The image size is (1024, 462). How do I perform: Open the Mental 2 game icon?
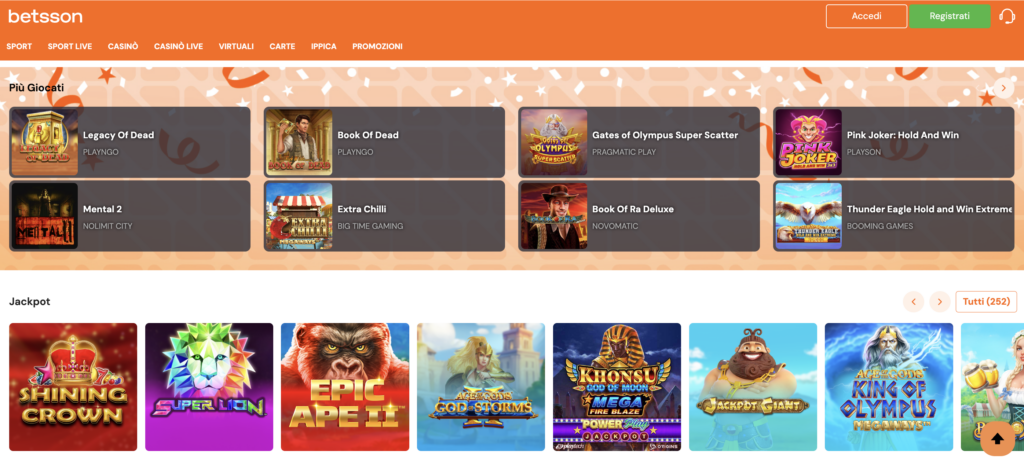coord(44,216)
